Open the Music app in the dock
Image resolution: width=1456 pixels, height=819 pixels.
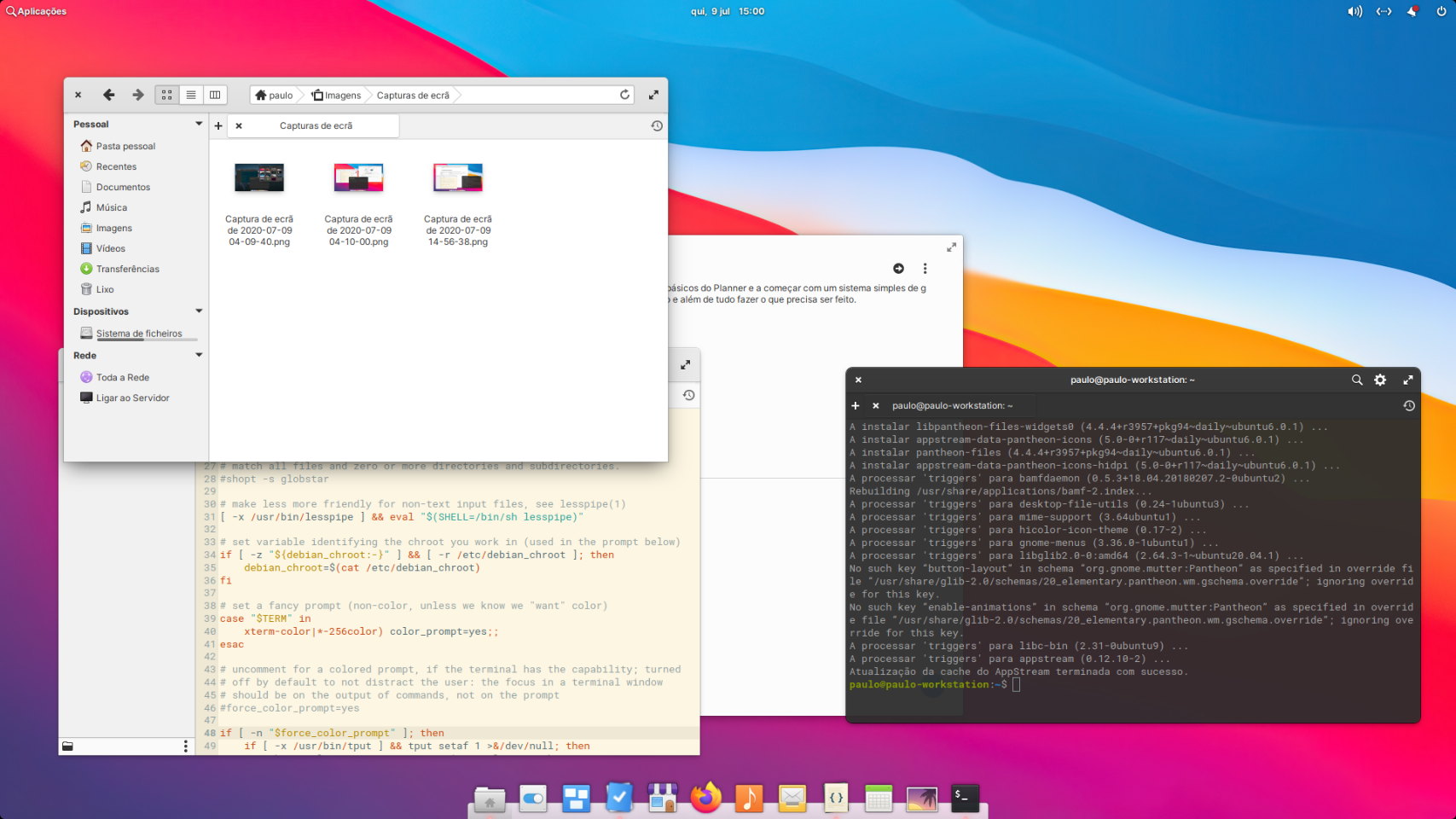click(748, 798)
